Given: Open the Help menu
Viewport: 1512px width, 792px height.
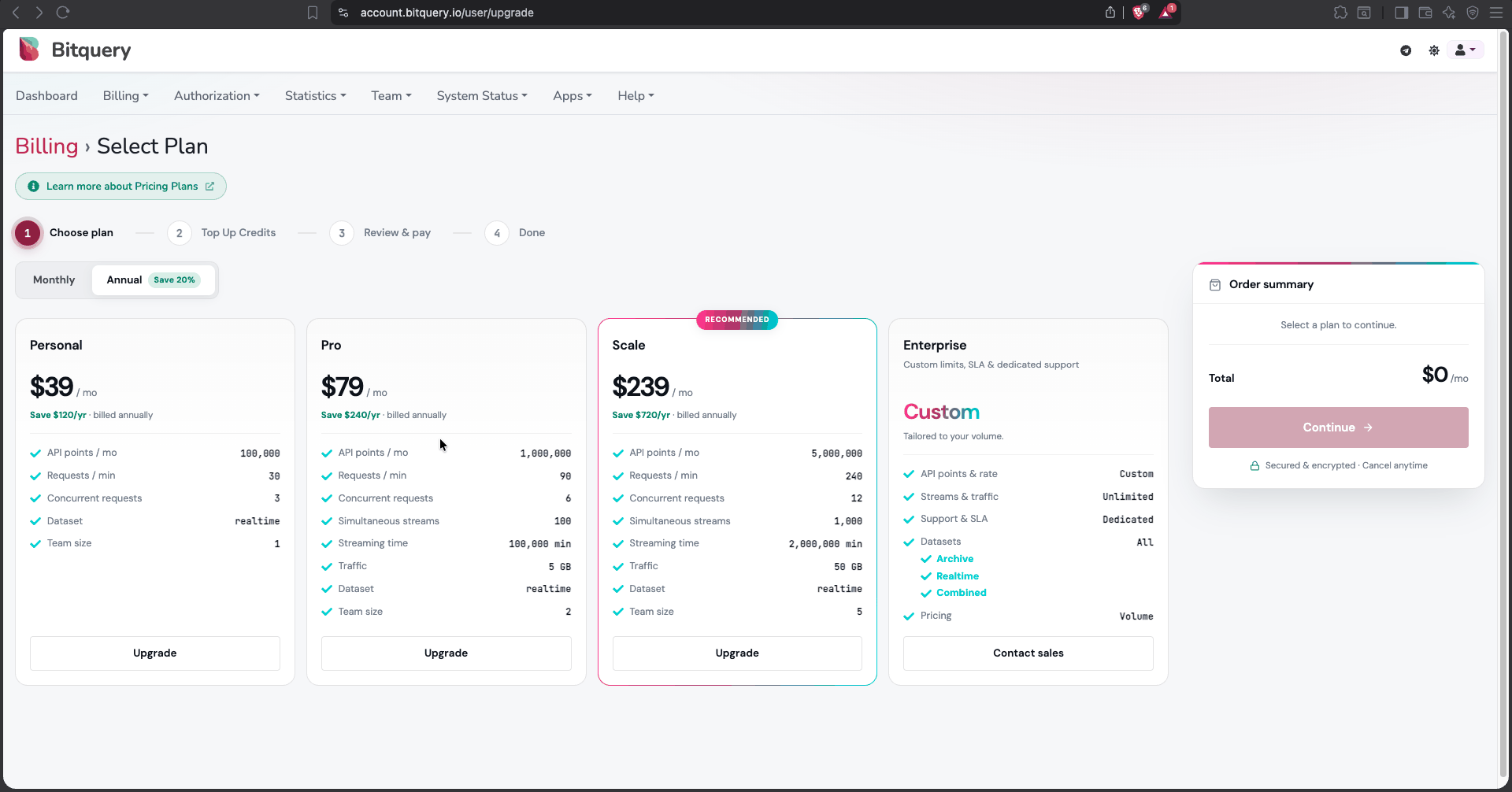Looking at the screenshot, I should (636, 96).
